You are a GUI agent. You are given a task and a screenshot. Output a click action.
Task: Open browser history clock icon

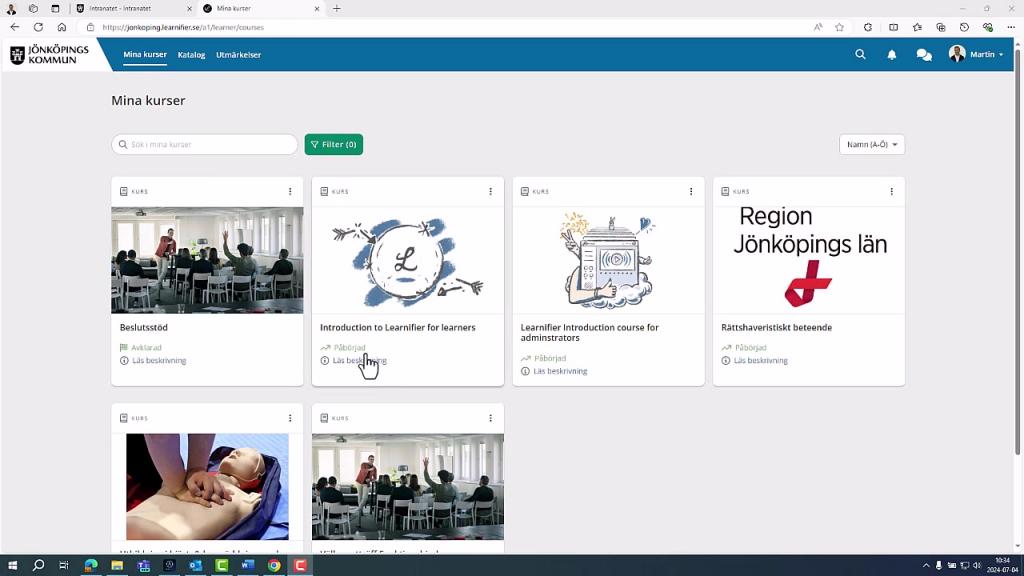coord(964,27)
